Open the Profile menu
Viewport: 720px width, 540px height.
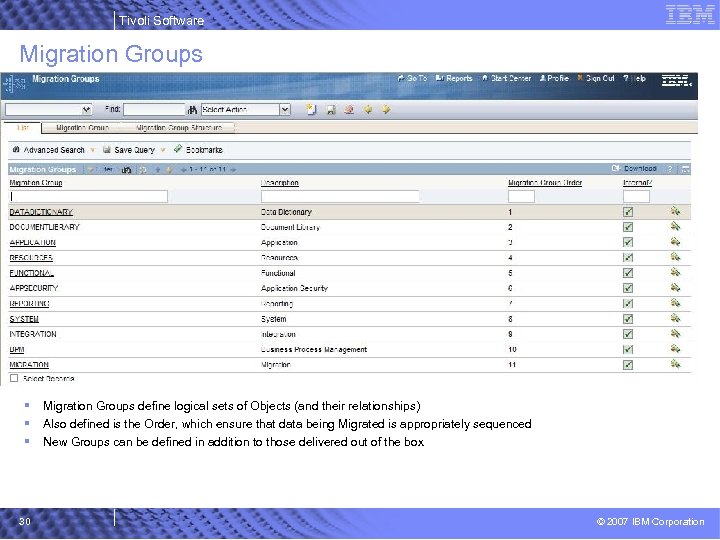[x=554, y=79]
